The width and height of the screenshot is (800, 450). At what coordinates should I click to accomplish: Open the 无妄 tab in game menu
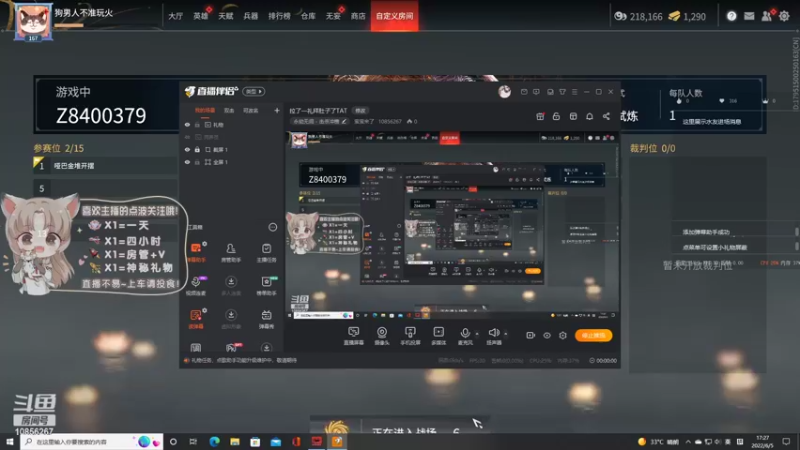333,16
